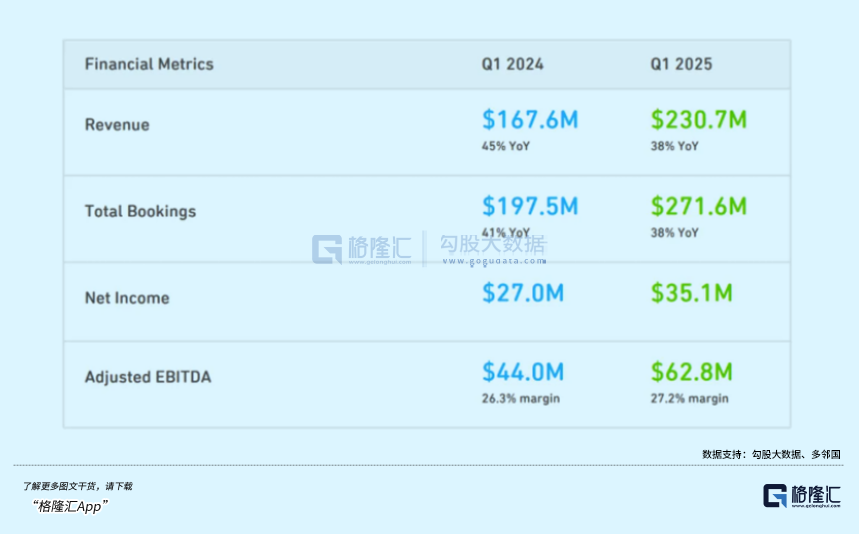Screen dimensions: 859x534
Task: Select the Financial Metrics column header
Action: tap(149, 64)
